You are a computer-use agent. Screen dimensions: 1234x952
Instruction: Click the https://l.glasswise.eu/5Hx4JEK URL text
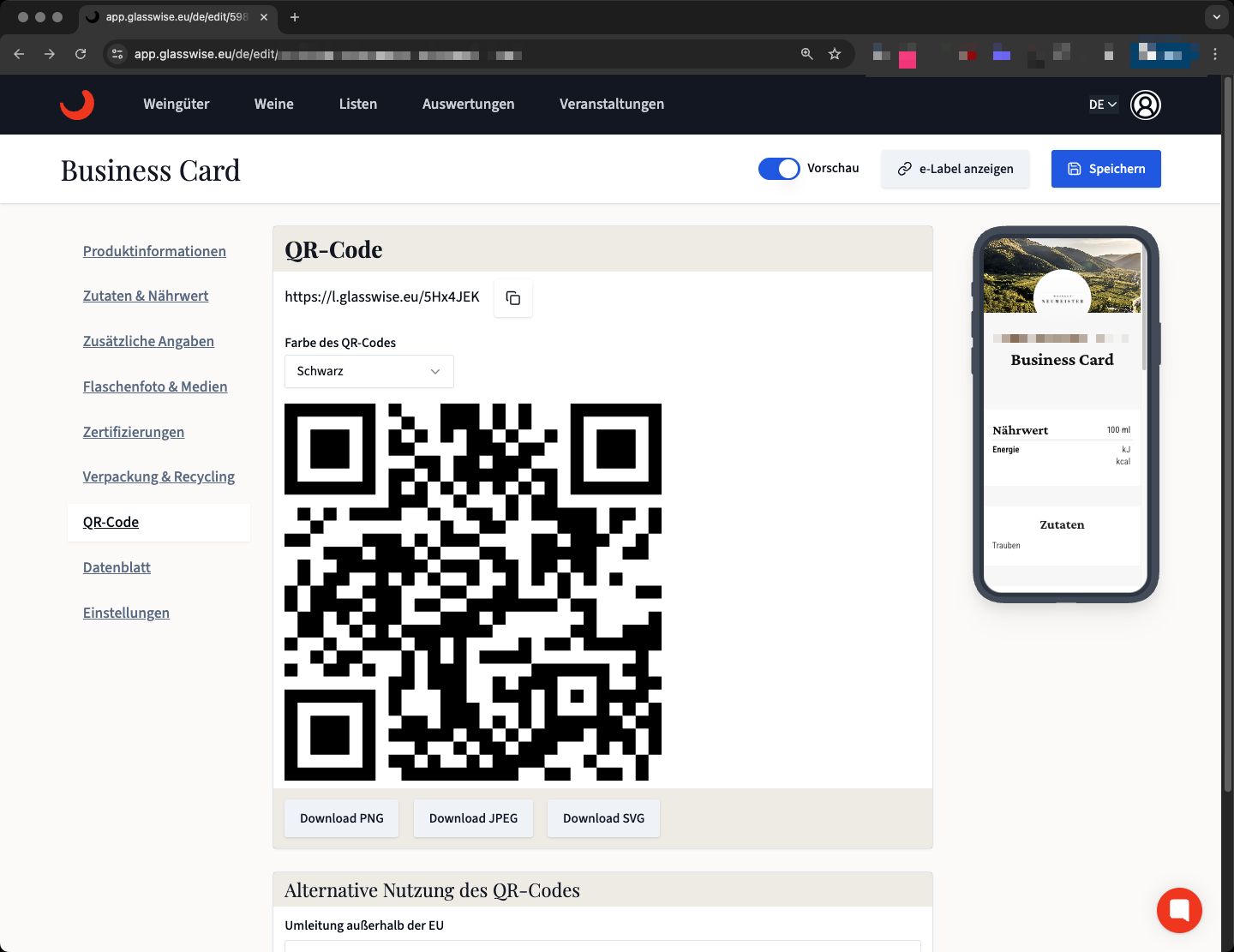382,296
